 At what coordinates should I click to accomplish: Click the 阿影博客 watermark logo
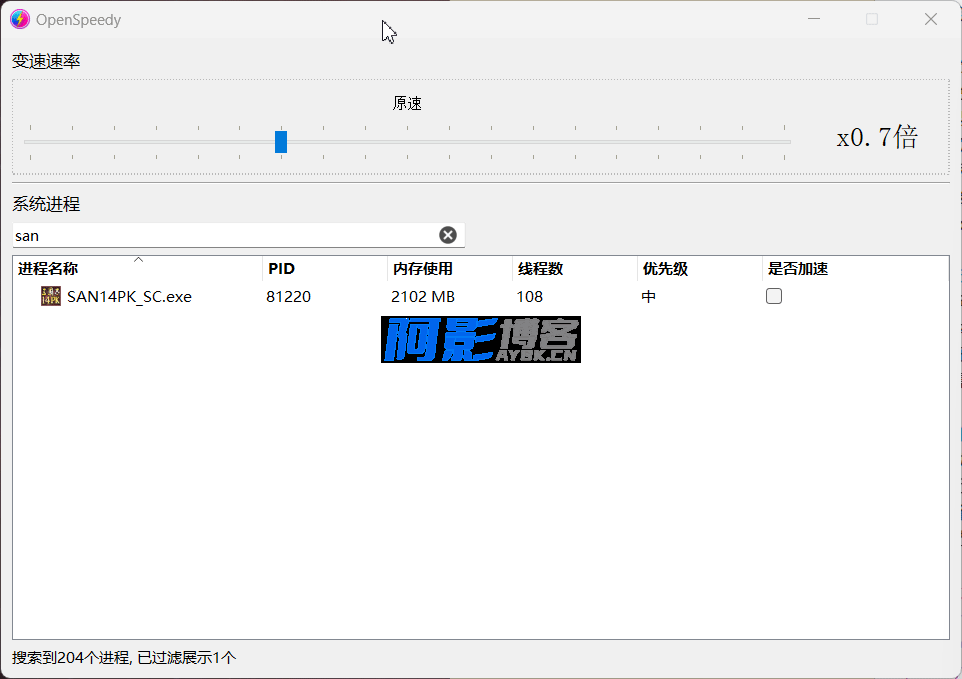click(x=481, y=340)
